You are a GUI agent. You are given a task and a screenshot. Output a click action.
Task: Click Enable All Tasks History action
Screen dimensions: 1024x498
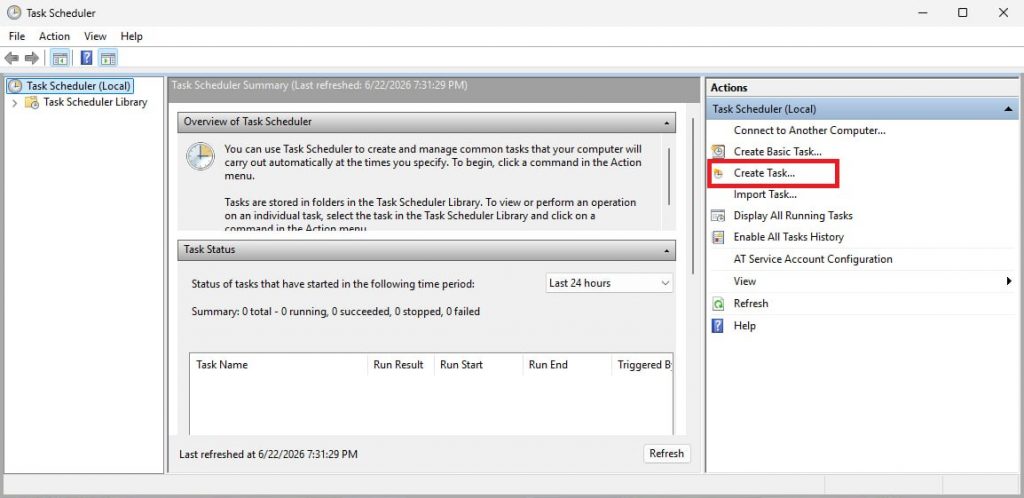click(788, 237)
